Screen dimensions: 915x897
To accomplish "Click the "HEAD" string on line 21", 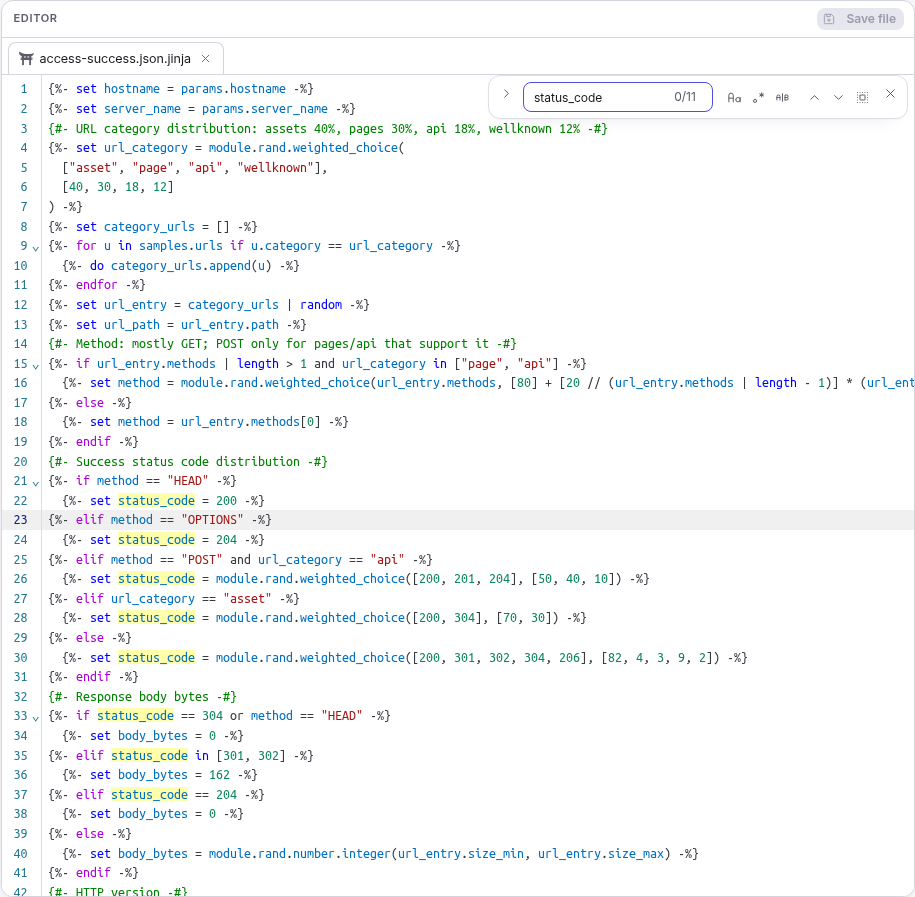I will [x=188, y=481].
